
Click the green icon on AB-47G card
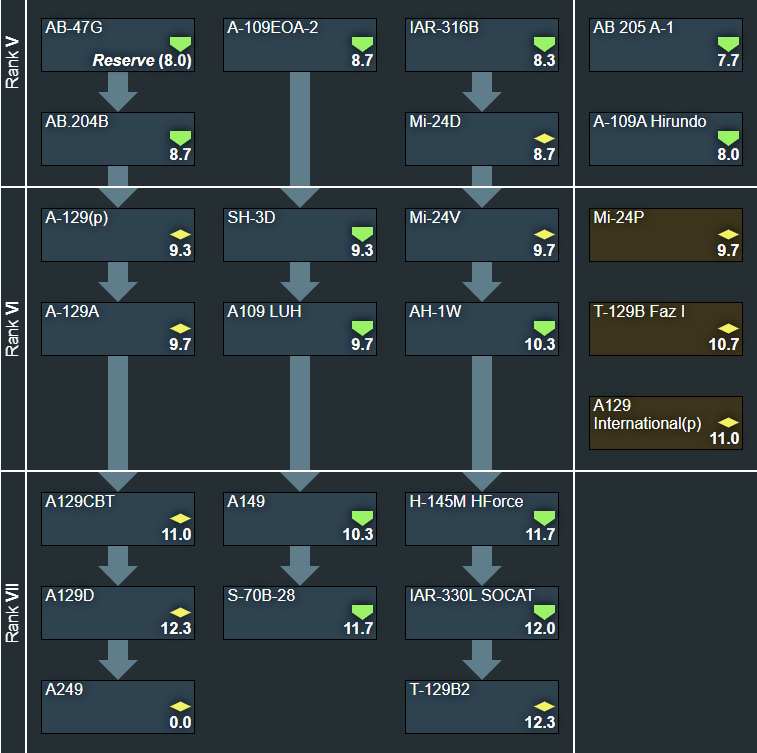coord(180,44)
